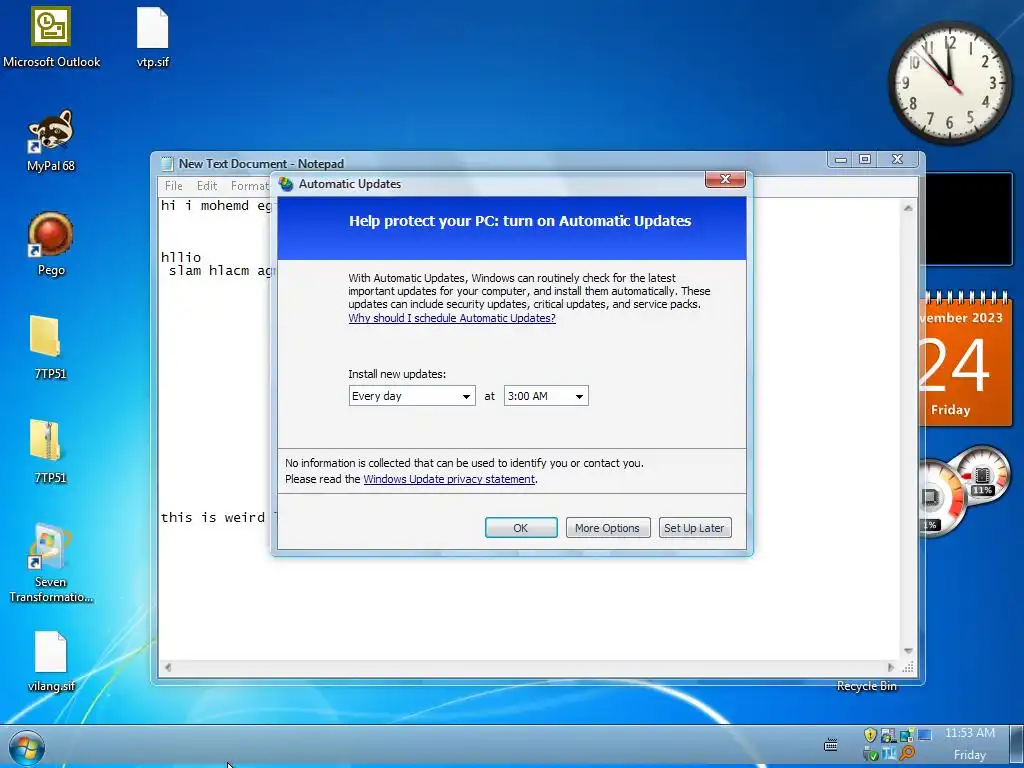Click the on-screen keyboard tray icon
This screenshot has height=768, width=1024.
831,744
